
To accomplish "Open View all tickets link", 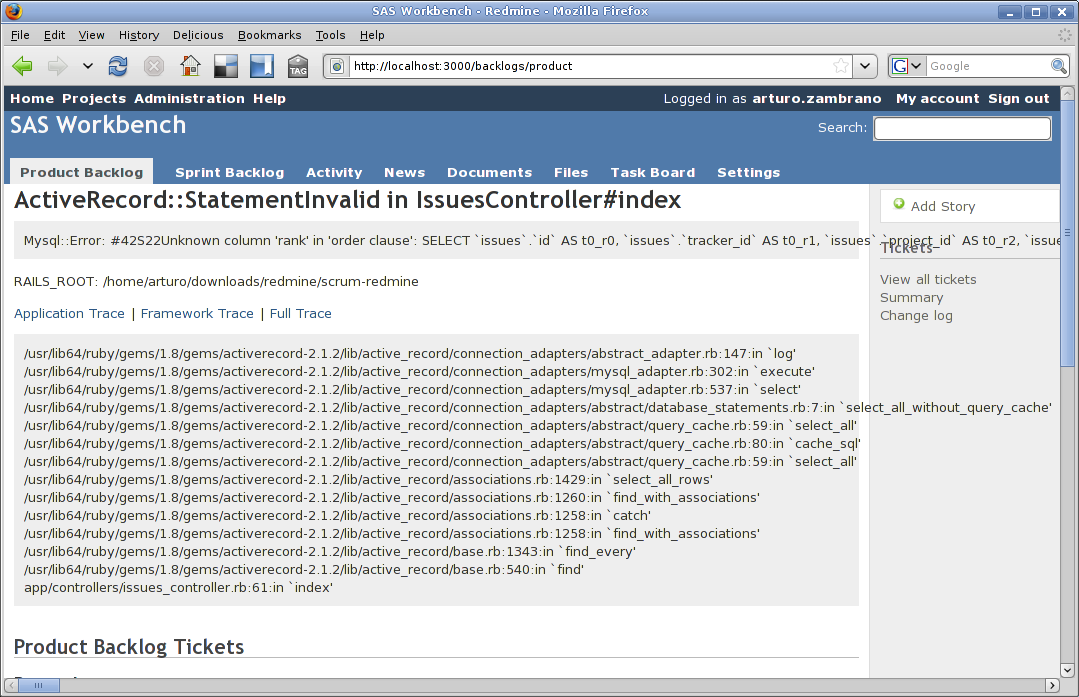I will (x=928, y=279).
